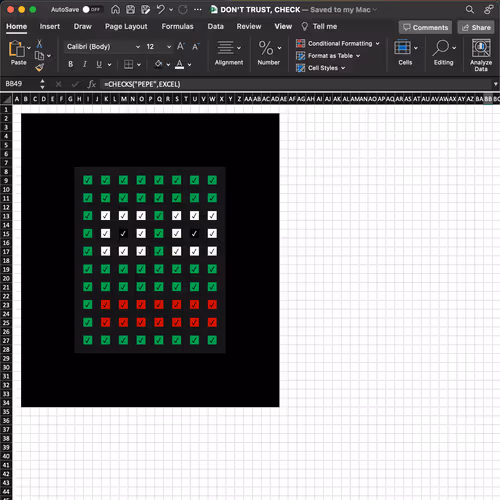Toggle the white checkbox in row 13, column K

(105, 216)
